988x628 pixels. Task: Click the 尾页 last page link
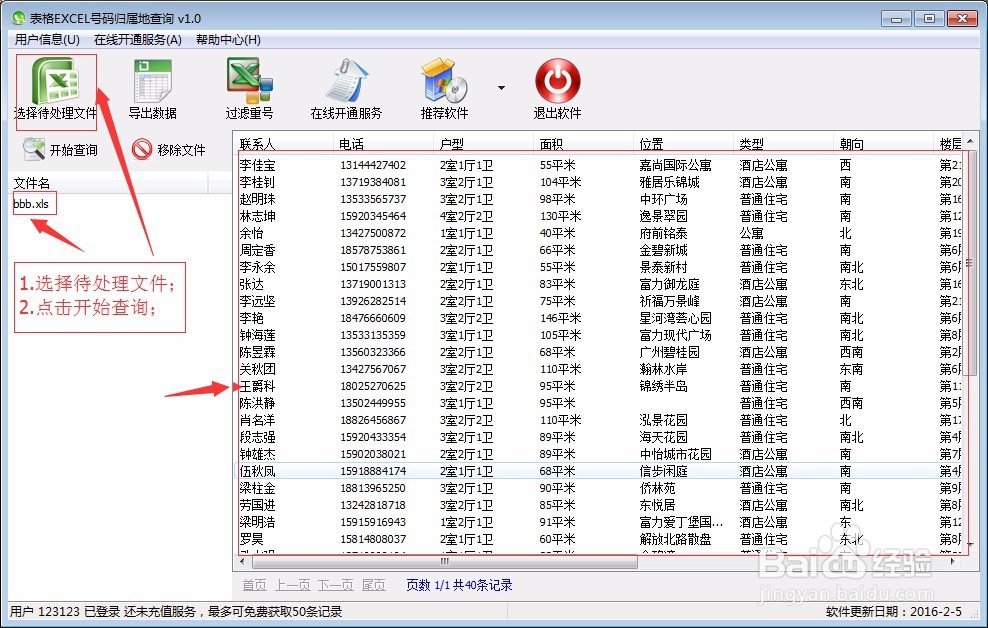(x=374, y=585)
